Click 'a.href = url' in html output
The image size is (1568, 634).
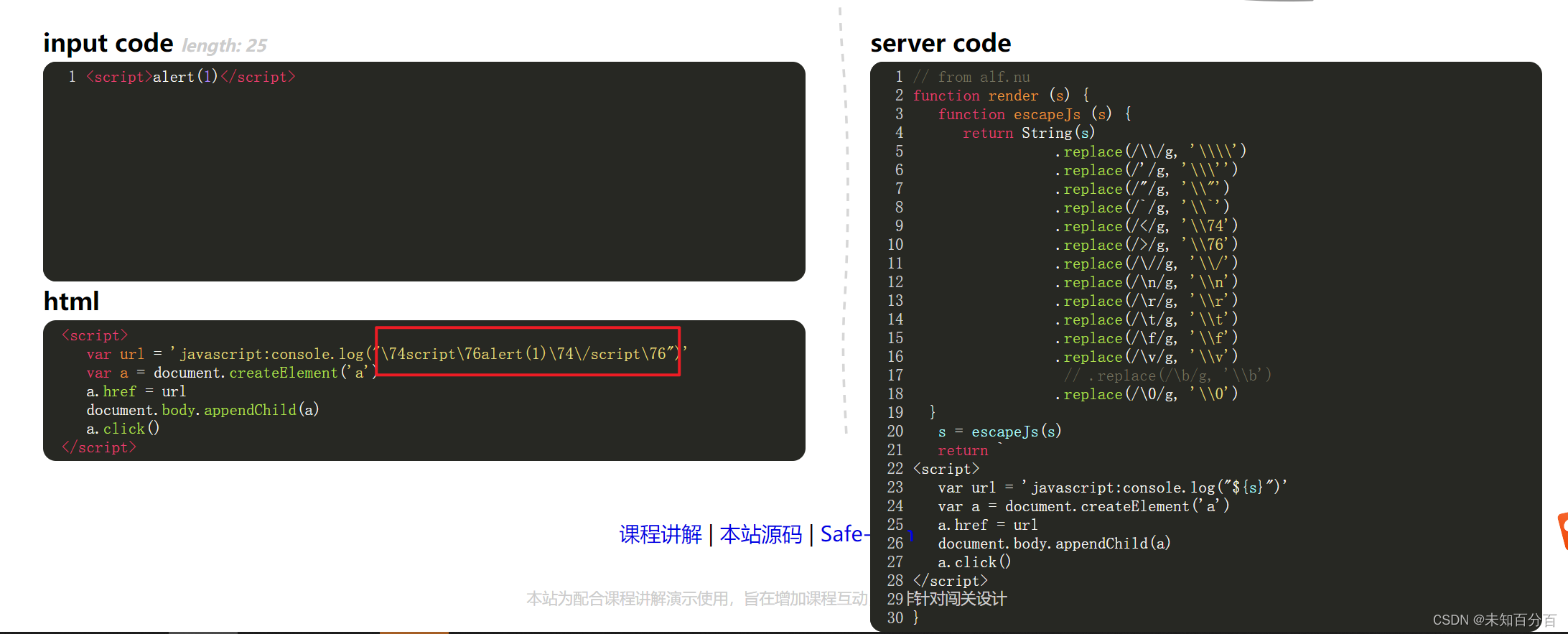point(136,391)
